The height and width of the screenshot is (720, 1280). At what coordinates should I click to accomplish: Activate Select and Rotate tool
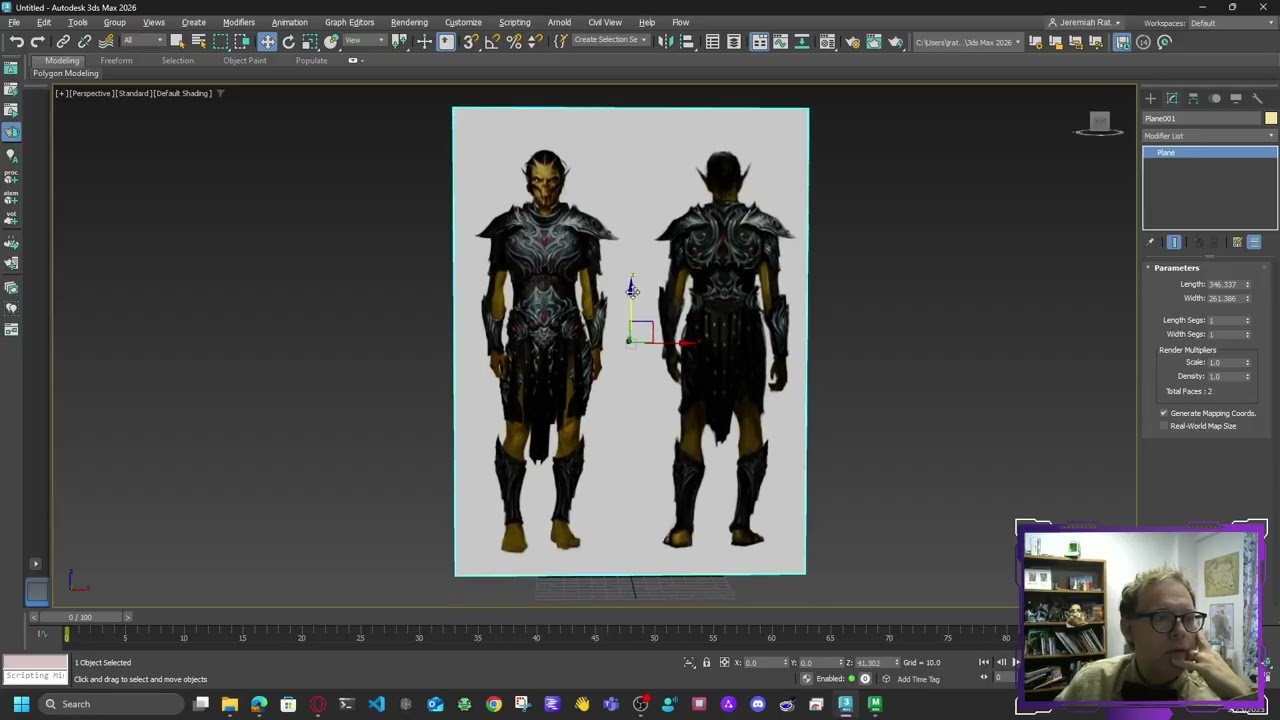(289, 41)
